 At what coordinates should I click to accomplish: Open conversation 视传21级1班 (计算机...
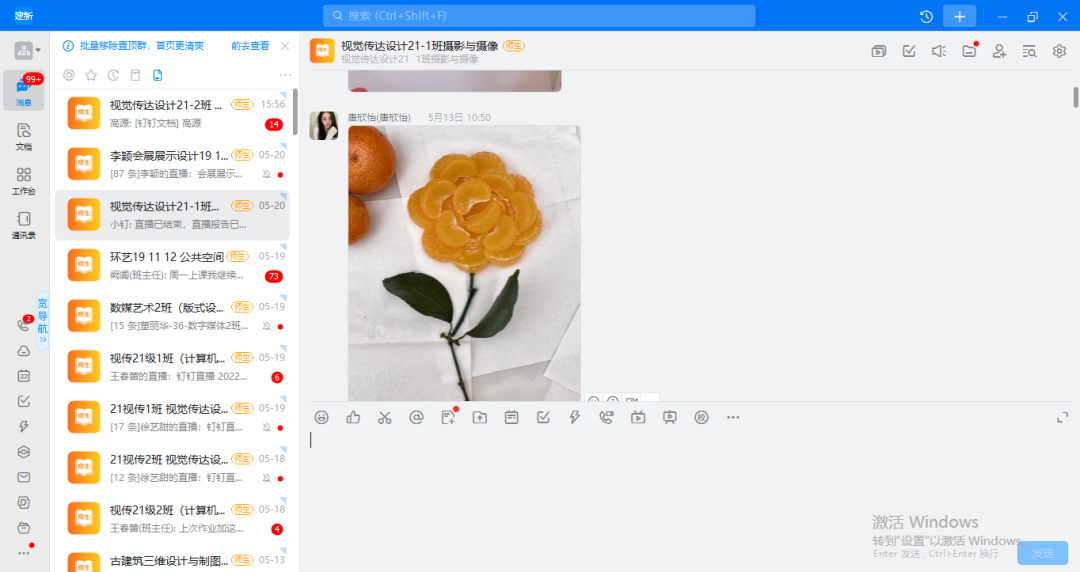click(172, 367)
